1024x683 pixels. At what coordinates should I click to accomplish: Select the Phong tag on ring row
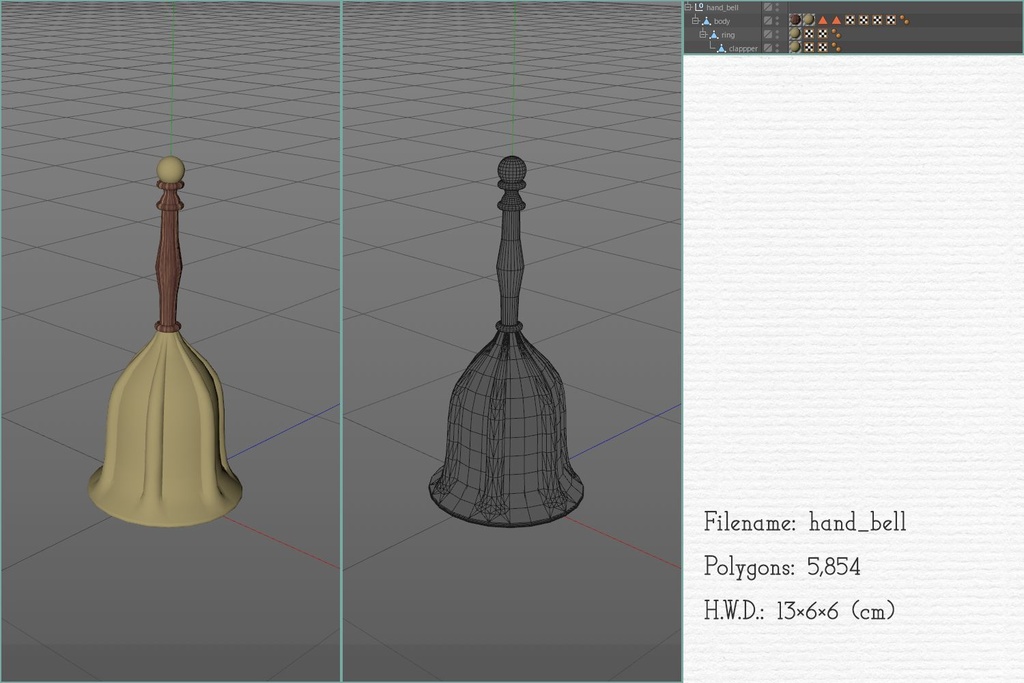click(x=836, y=33)
